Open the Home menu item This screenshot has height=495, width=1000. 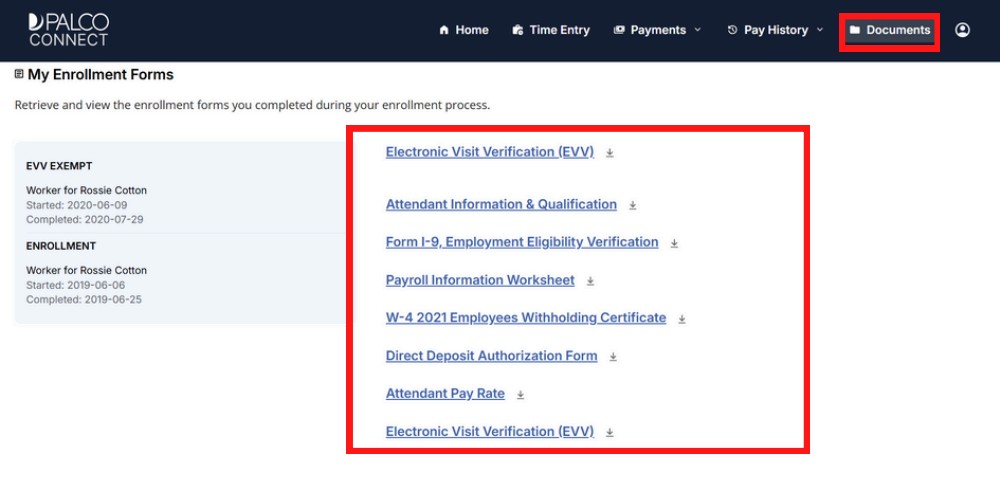click(x=463, y=30)
